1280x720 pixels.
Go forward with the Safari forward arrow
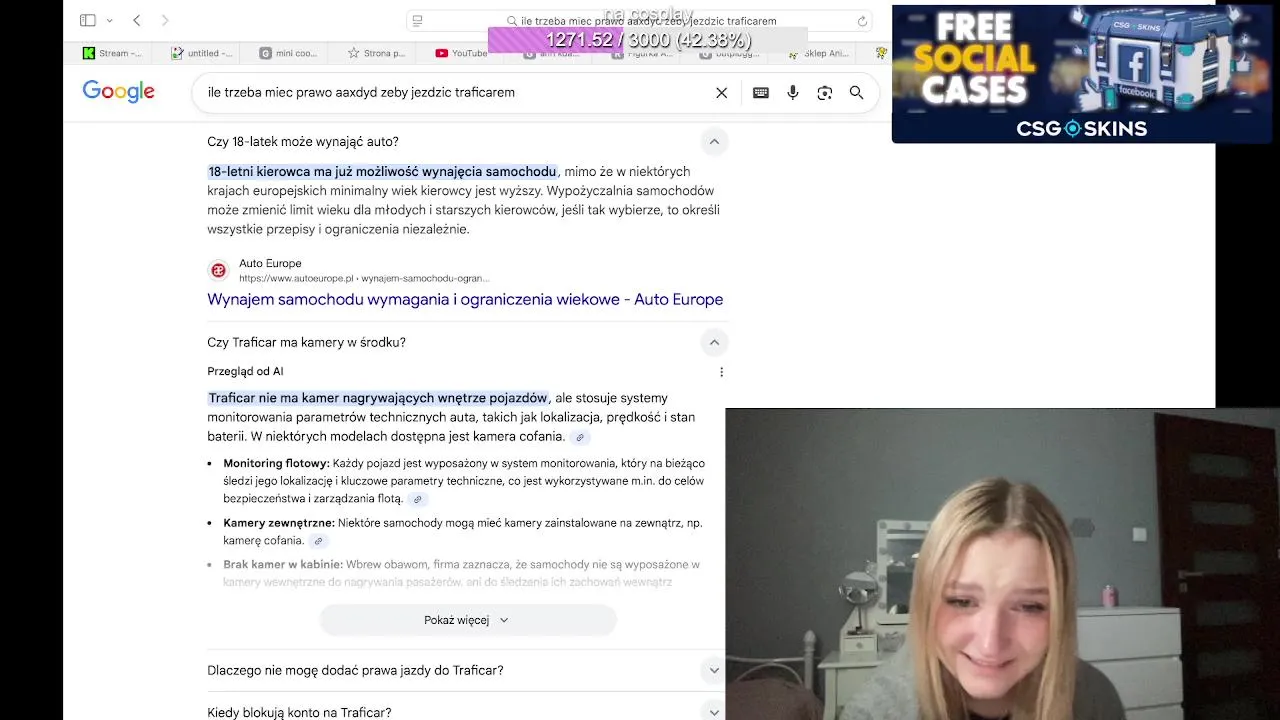(165, 20)
